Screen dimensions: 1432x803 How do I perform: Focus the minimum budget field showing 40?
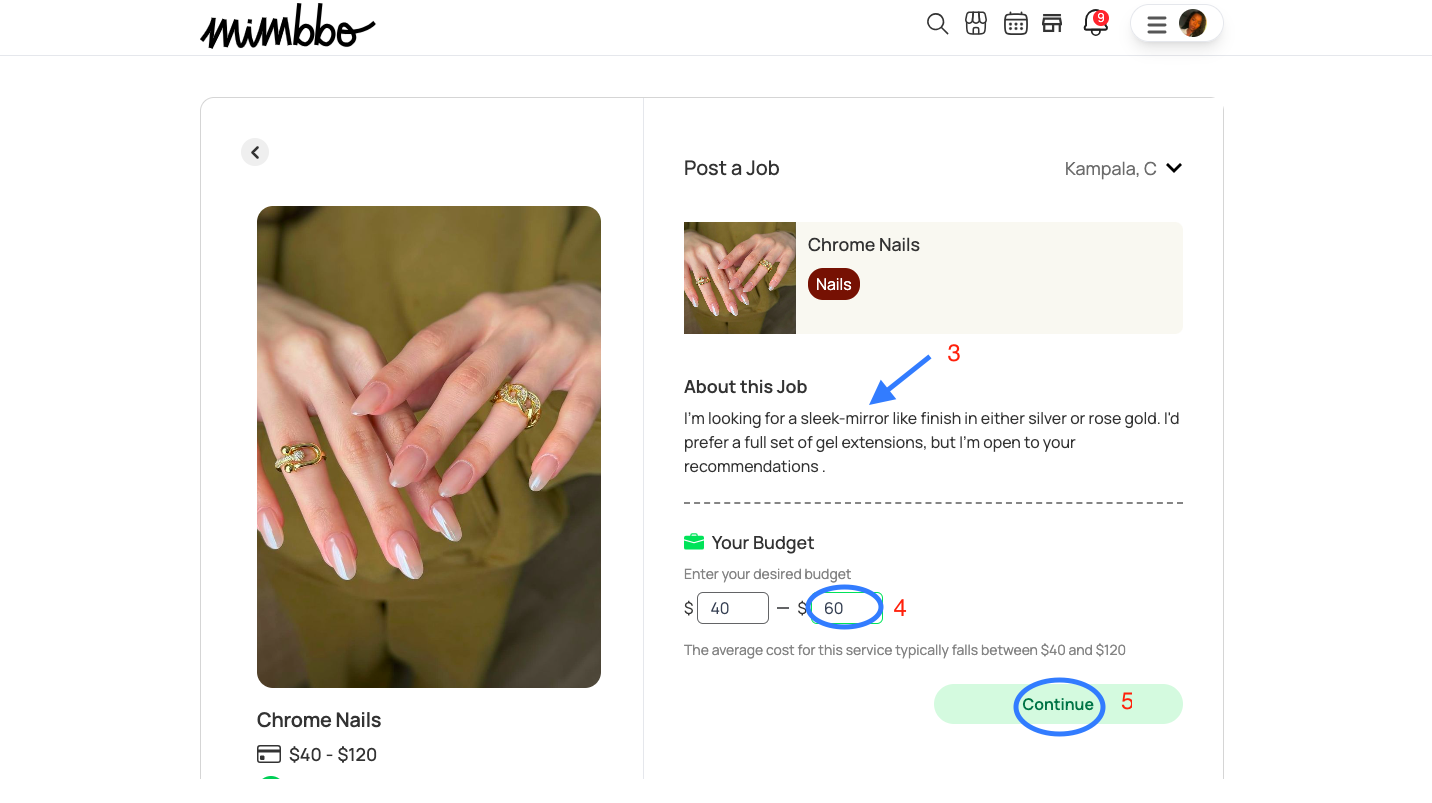click(733, 608)
